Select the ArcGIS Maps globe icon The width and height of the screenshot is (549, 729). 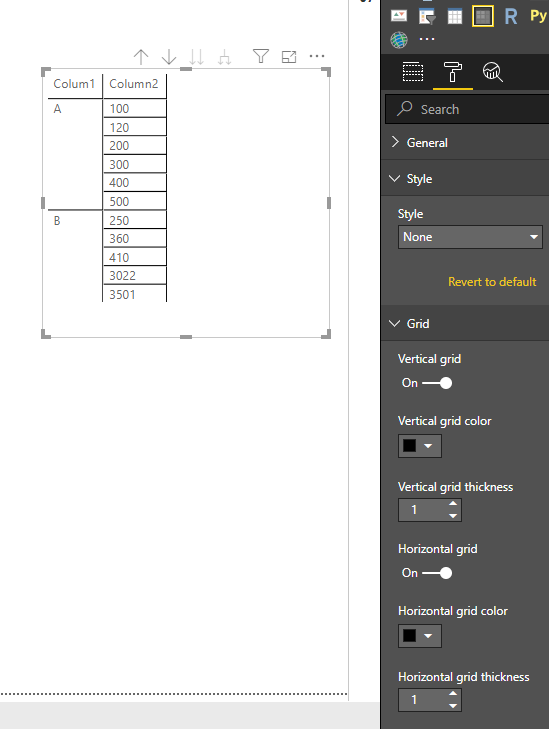[x=399, y=40]
